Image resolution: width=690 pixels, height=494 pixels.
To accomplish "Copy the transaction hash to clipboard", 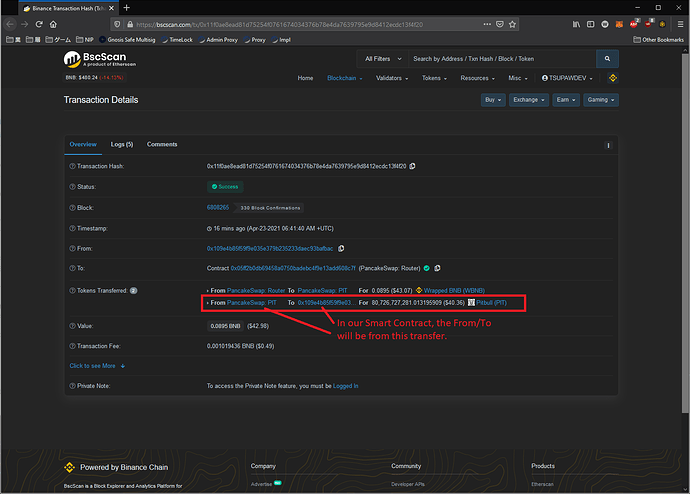I will click(x=412, y=166).
